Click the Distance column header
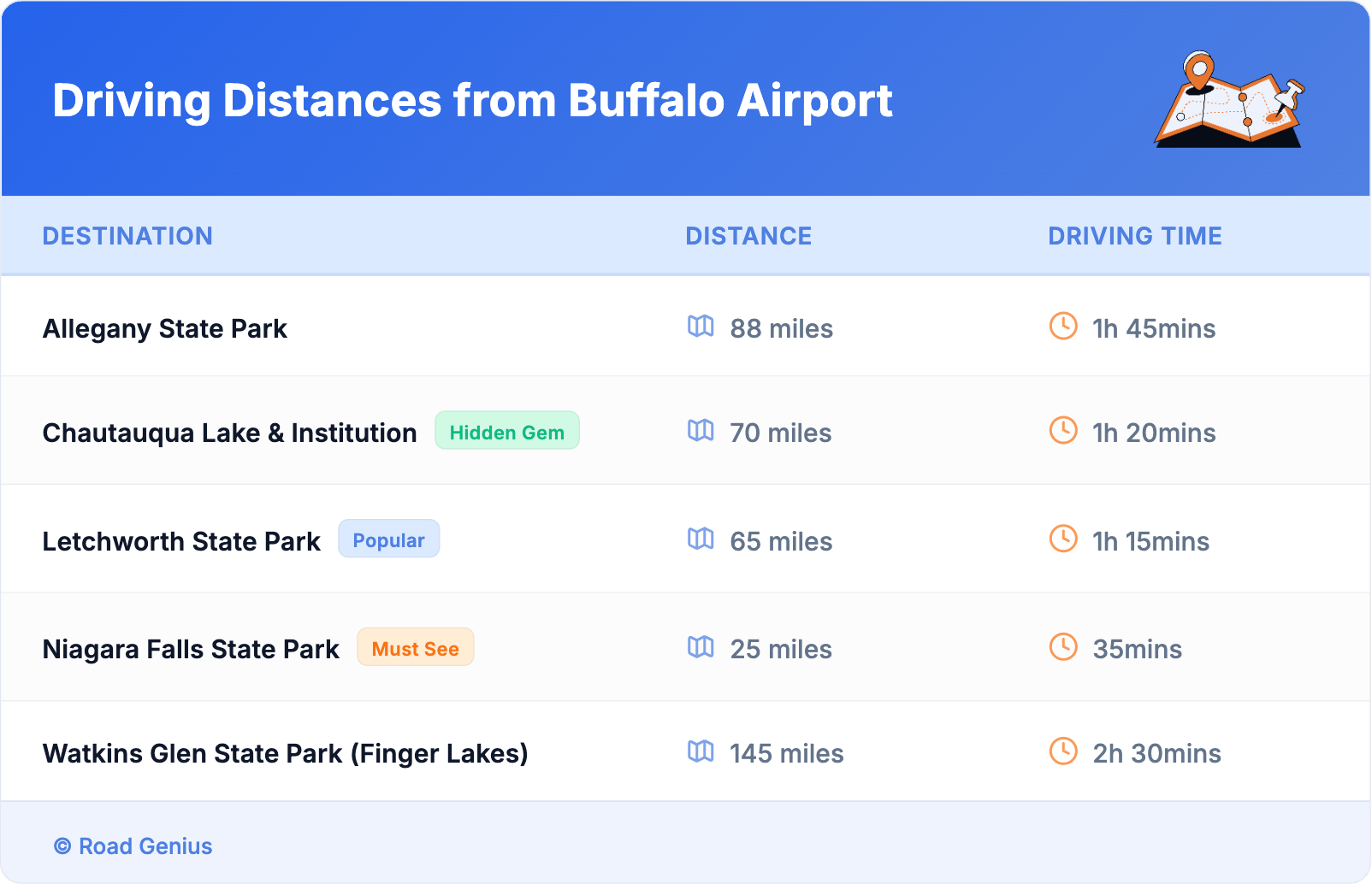1372x884 pixels. tap(748, 236)
